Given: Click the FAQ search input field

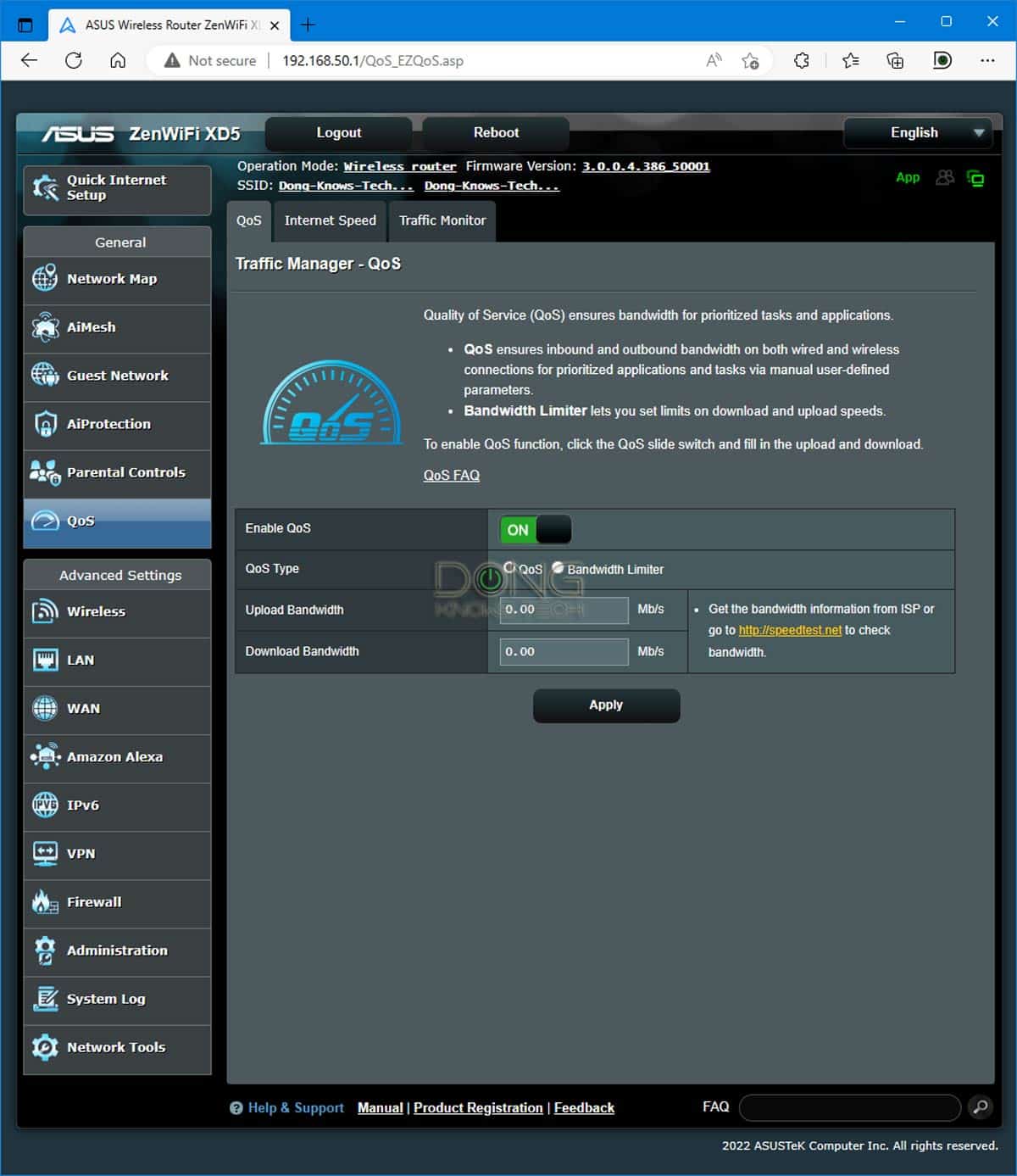Looking at the screenshot, I should coord(850,1107).
